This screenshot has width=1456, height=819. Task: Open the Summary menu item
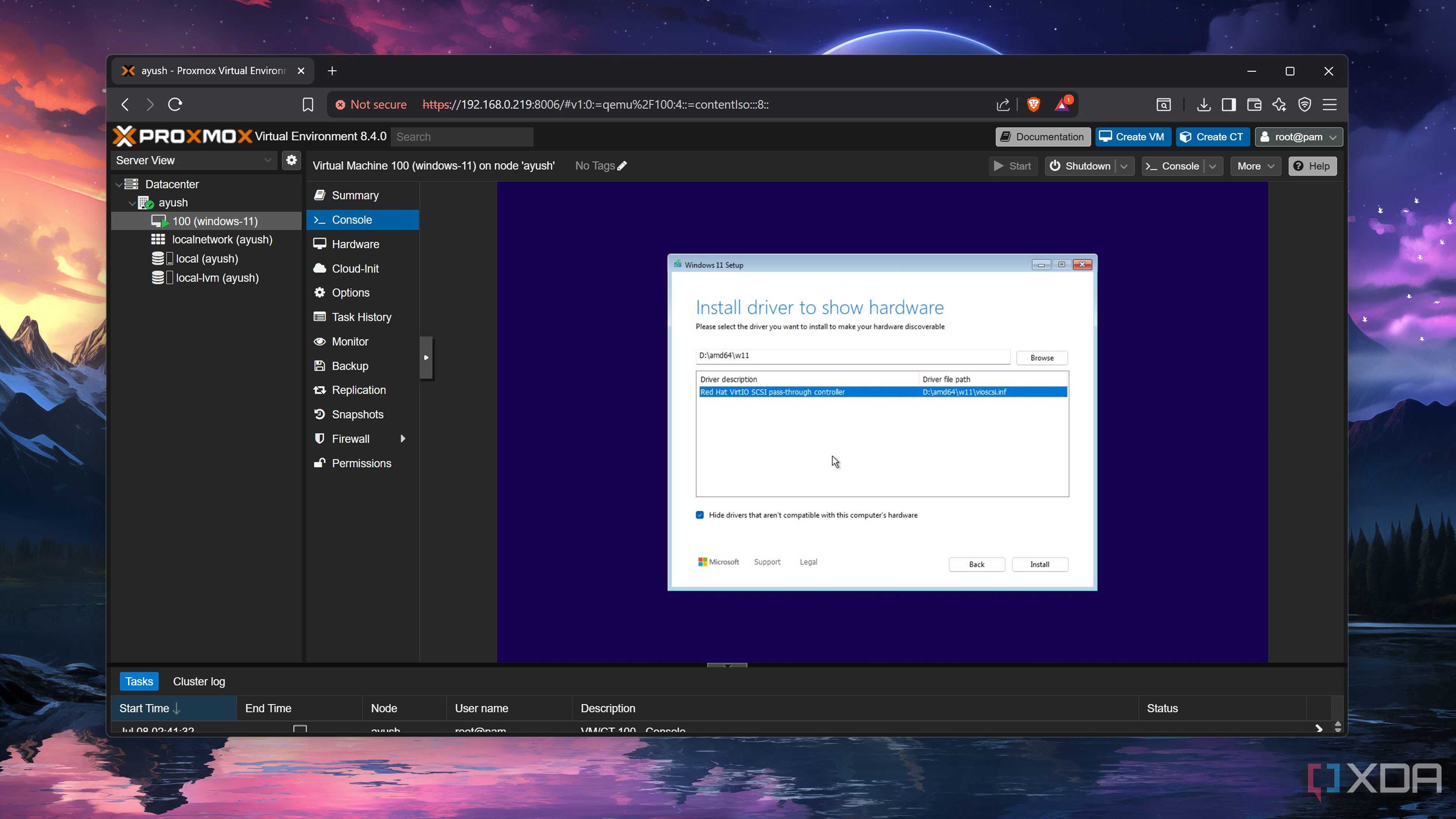(362, 195)
